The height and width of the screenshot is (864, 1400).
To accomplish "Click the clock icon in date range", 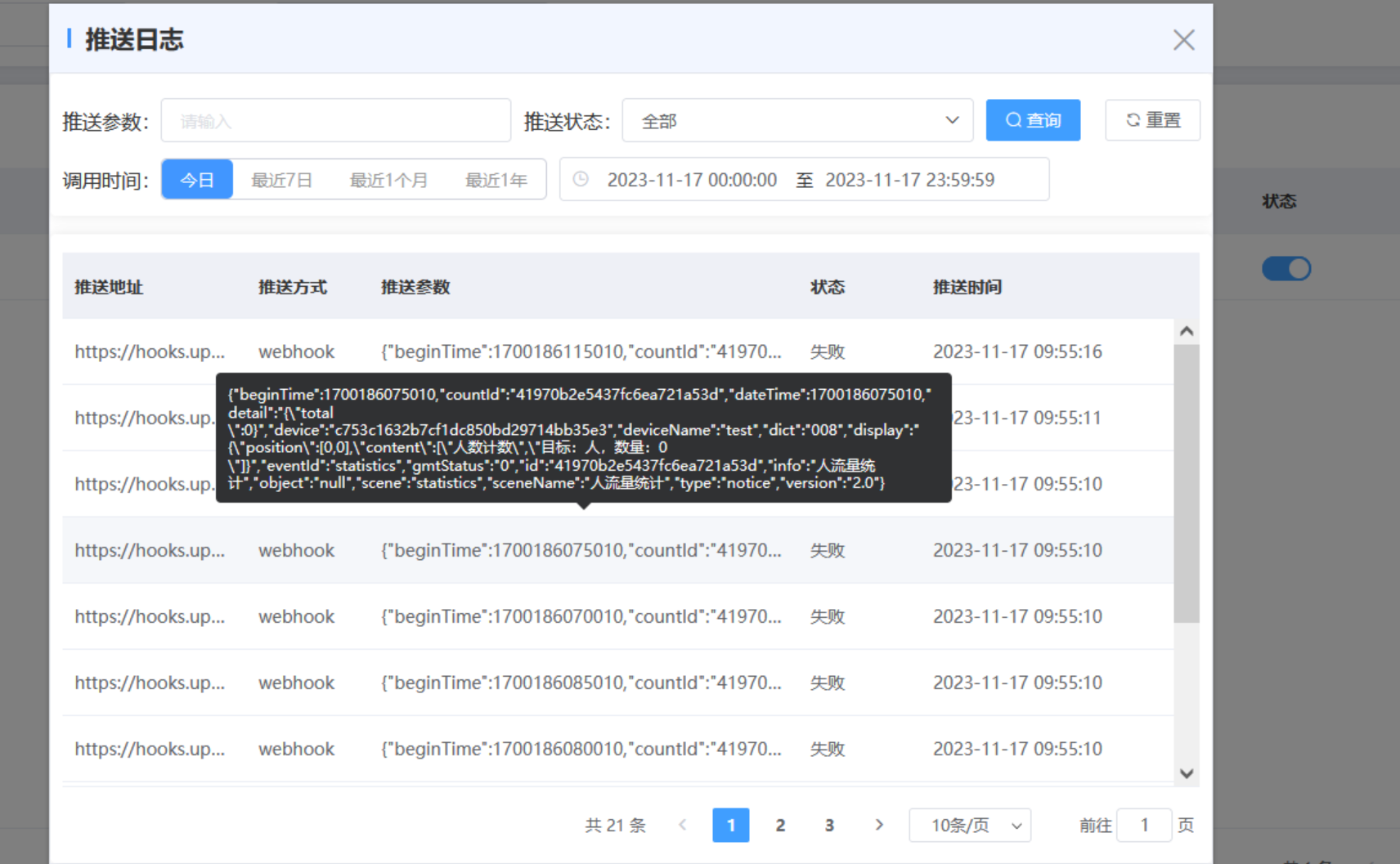I will 581,180.
